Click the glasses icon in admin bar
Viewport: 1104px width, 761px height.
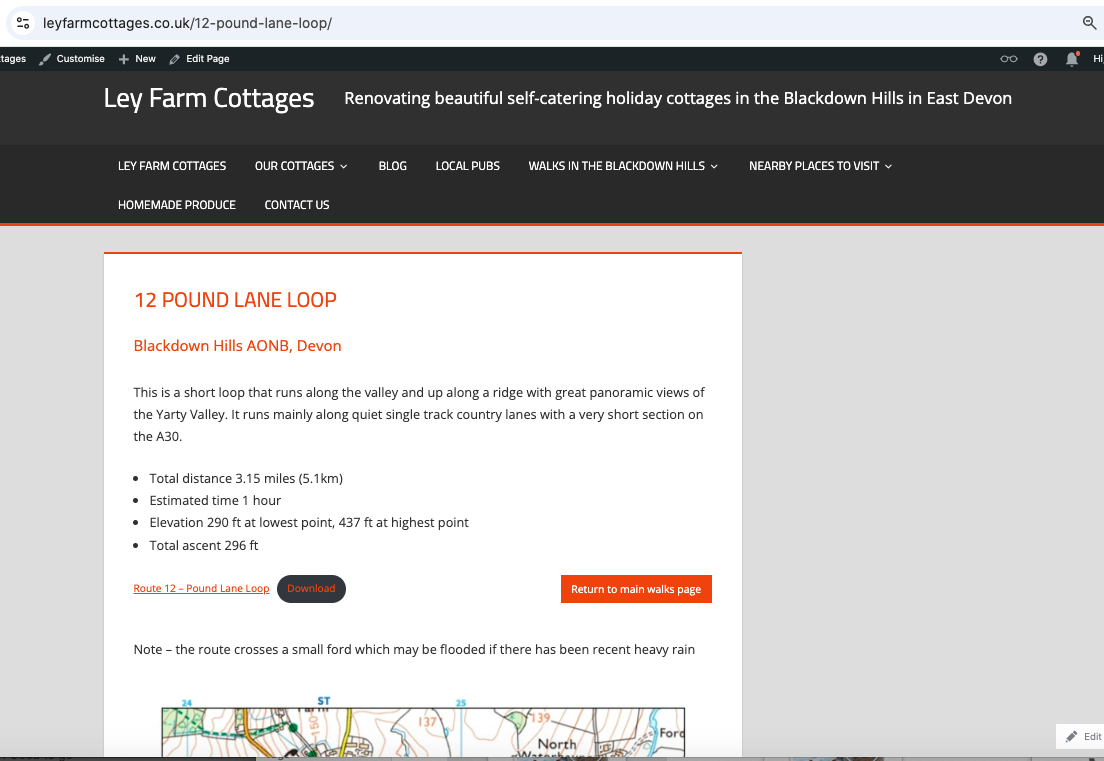1009,59
